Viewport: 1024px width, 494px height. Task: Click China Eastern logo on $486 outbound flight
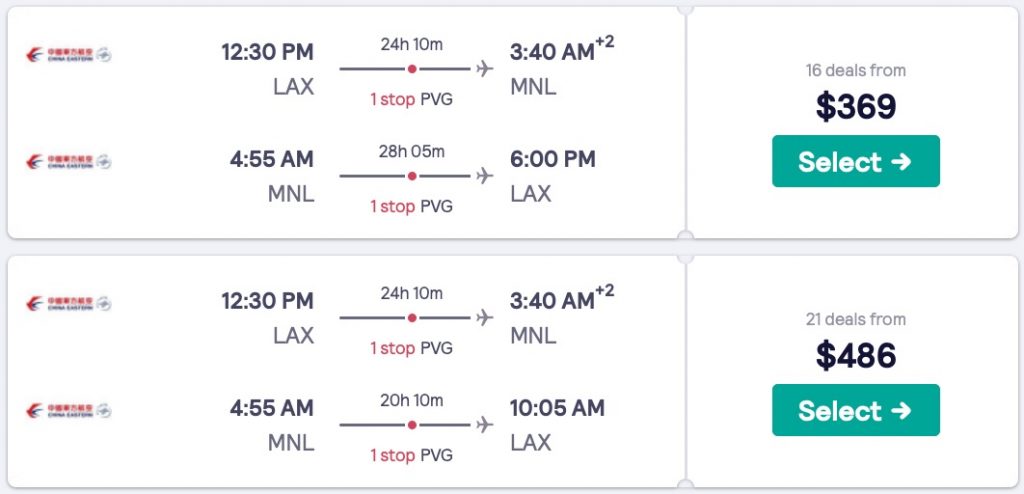68,303
